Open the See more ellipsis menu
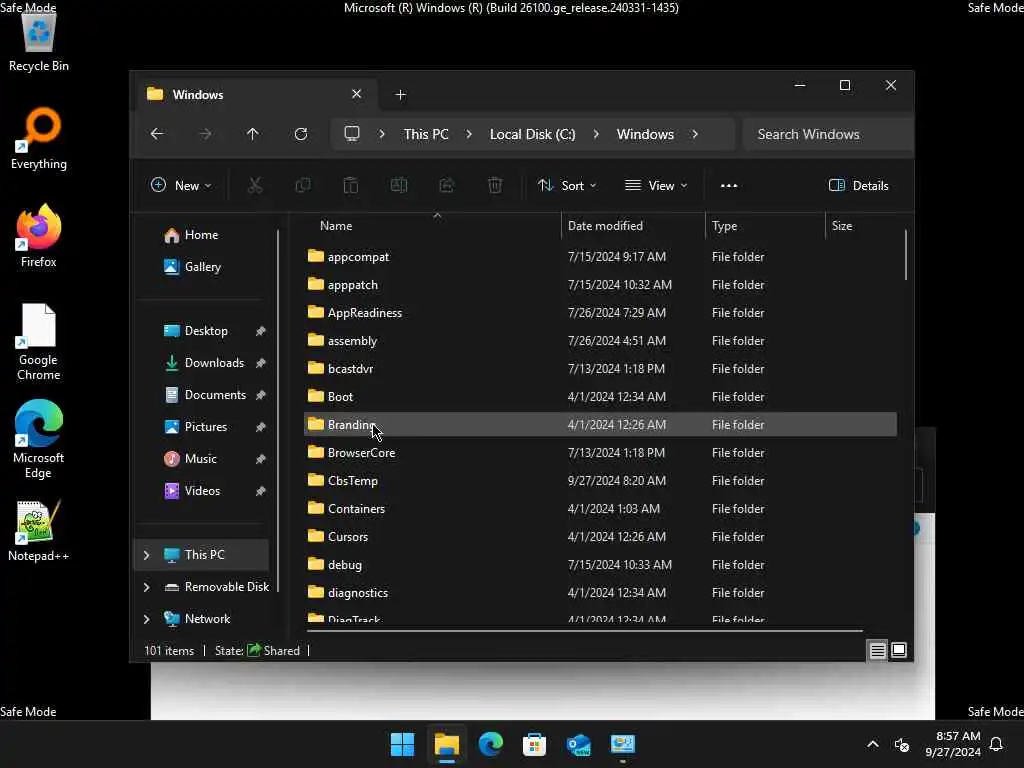Image resolution: width=1024 pixels, height=768 pixels. pyautogui.click(x=729, y=185)
